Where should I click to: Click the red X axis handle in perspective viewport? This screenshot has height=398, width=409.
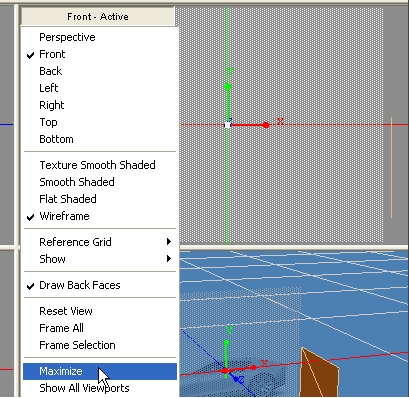(254, 367)
